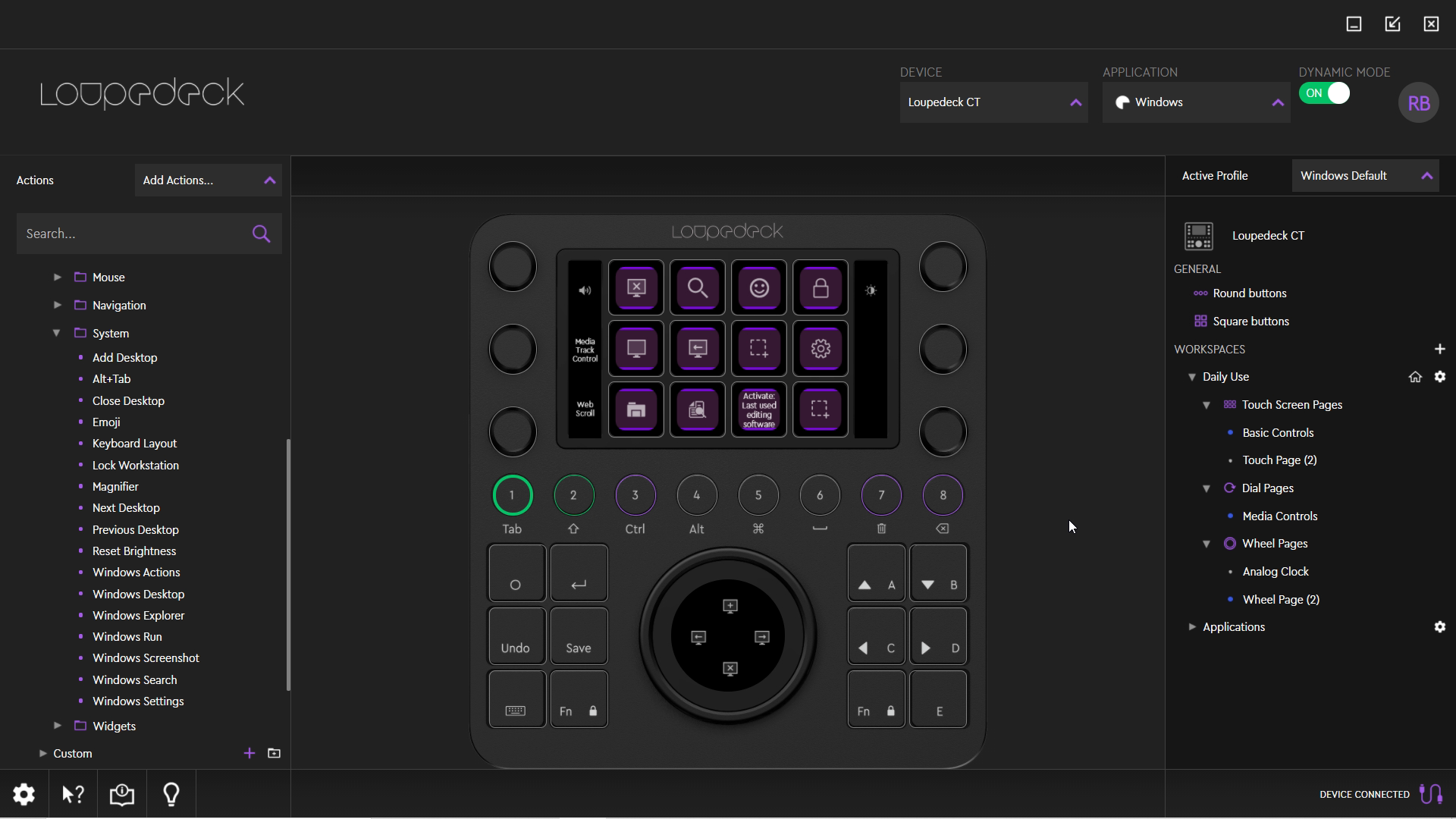Open the Windows Default profile dropdown
Screen dimensions: 1456x819
pos(1365,176)
